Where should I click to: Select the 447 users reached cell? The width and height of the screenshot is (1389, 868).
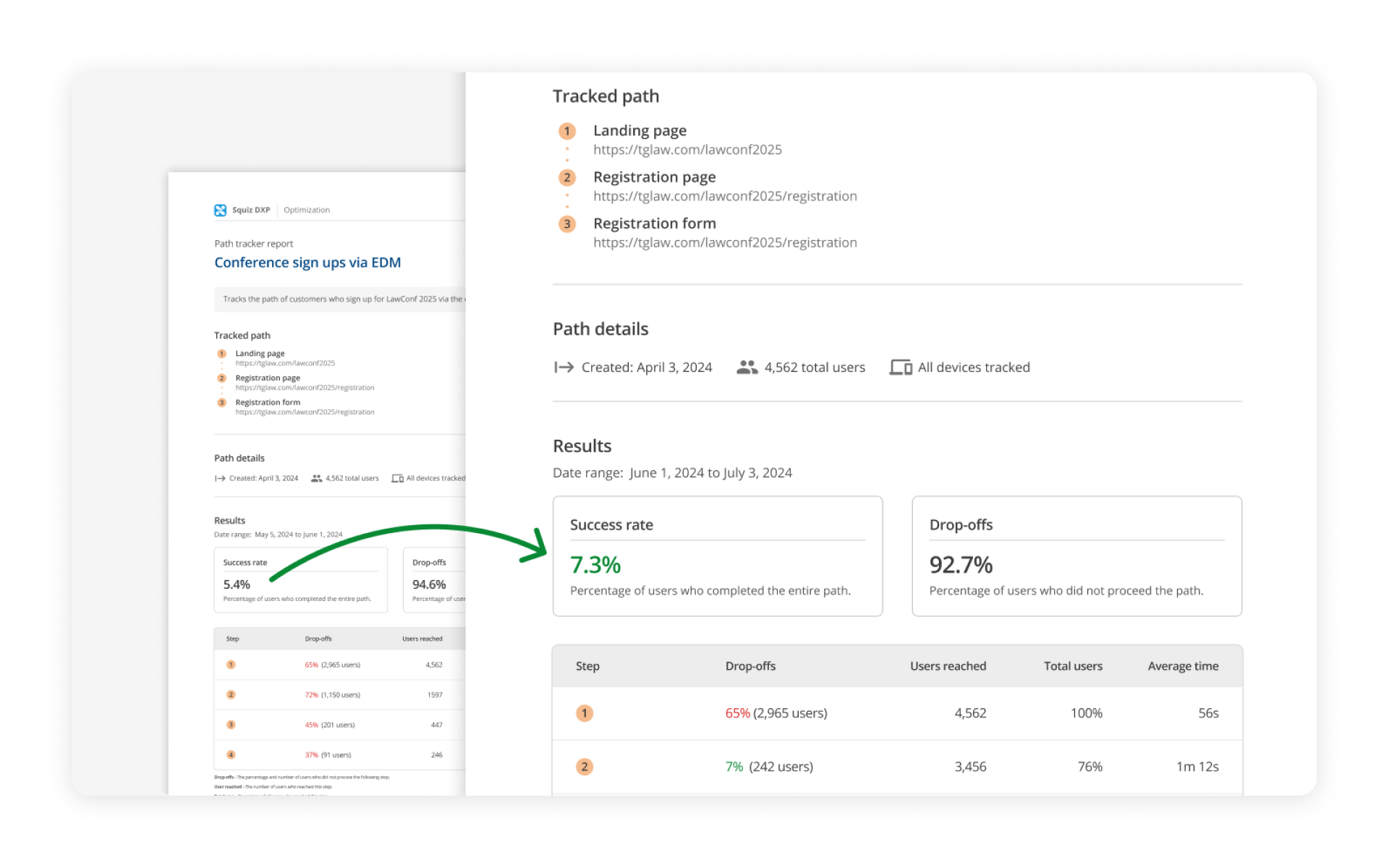436,725
